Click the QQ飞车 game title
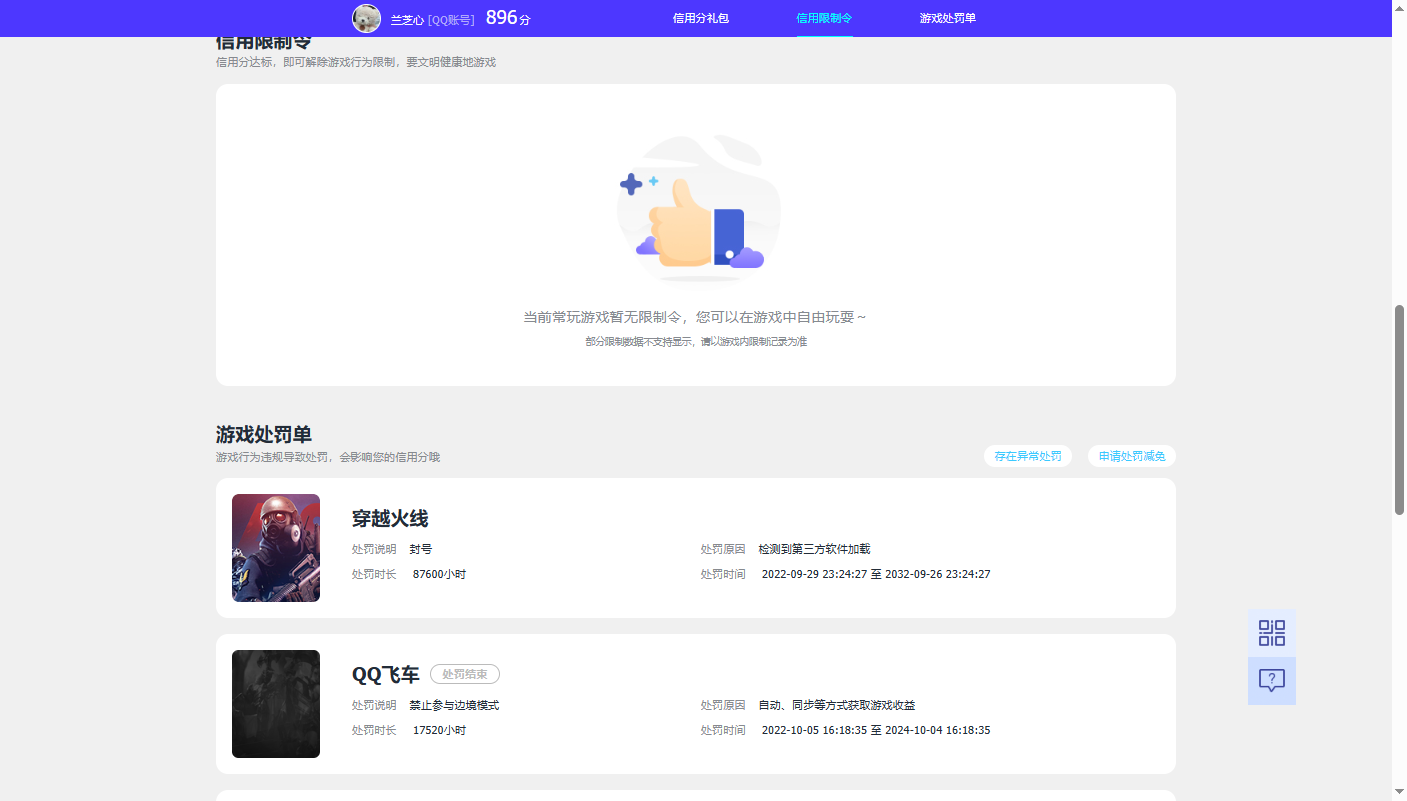 click(x=386, y=675)
